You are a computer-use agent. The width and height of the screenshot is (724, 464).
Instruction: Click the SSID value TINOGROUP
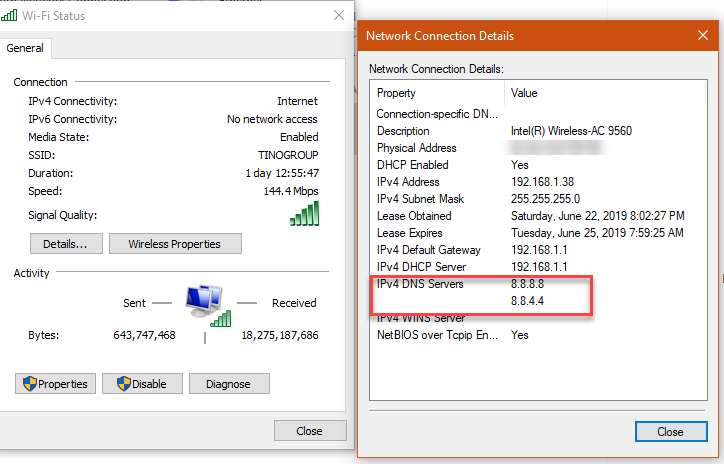click(x=288, y=155)
